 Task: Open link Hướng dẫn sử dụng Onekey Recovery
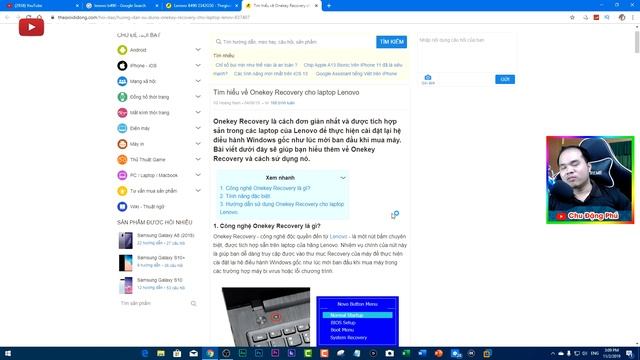pyautogui.click(x=282, y=208)
